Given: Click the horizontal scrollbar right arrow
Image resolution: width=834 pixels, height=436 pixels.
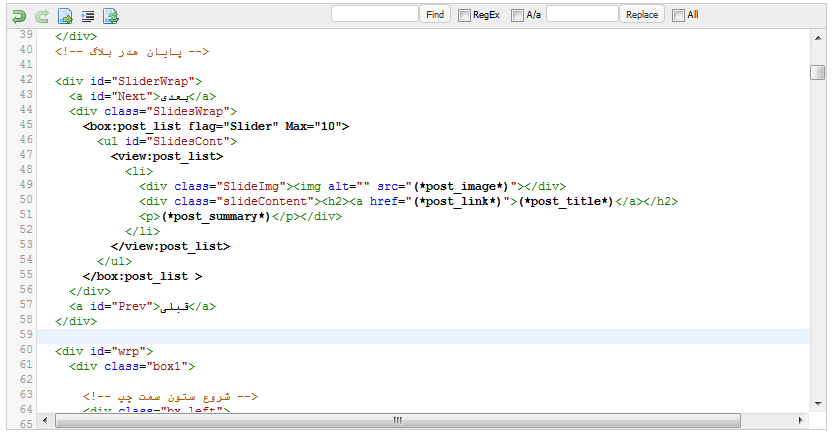Looking at the screenshot, I should coord(801,420).
